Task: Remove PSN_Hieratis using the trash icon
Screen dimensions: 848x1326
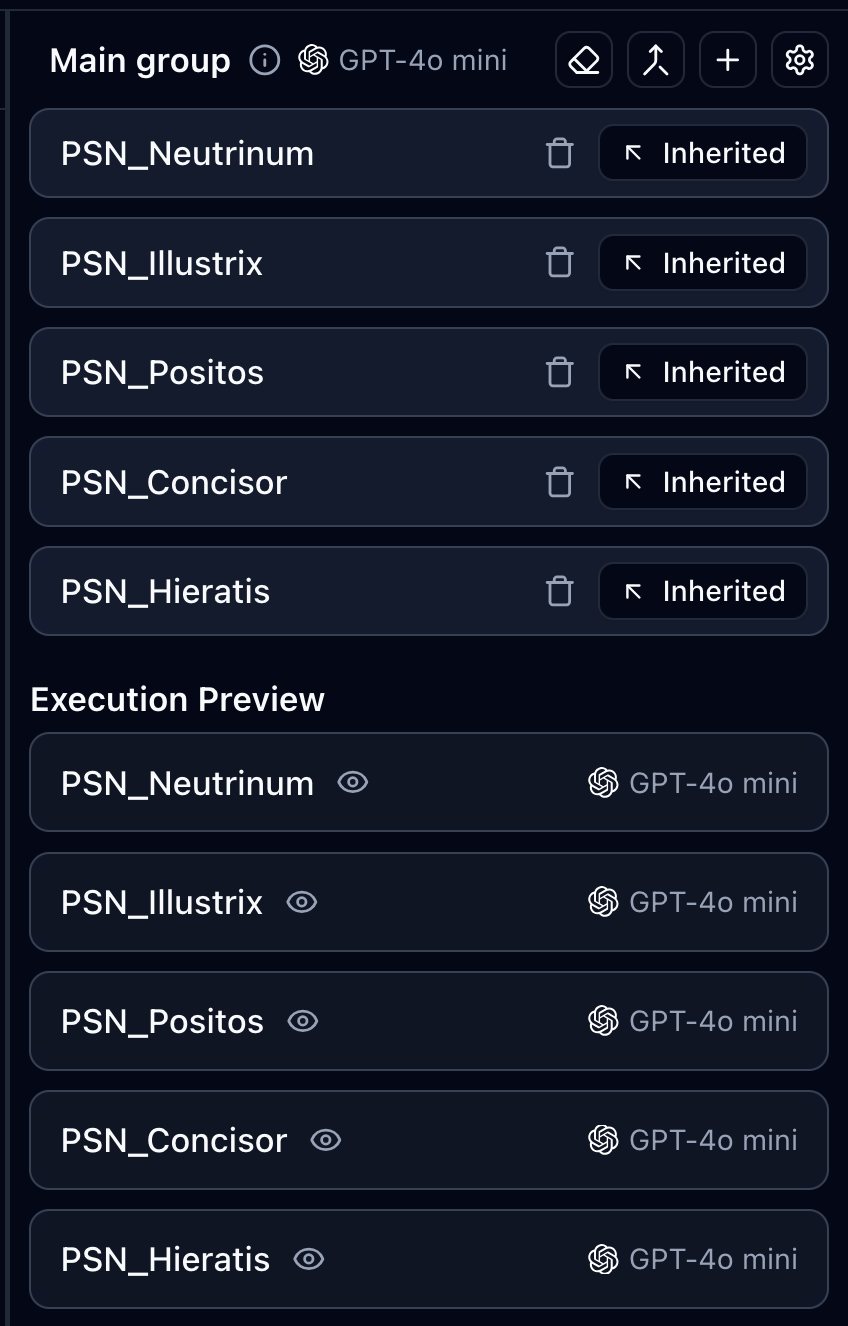Action: point(560,591)
